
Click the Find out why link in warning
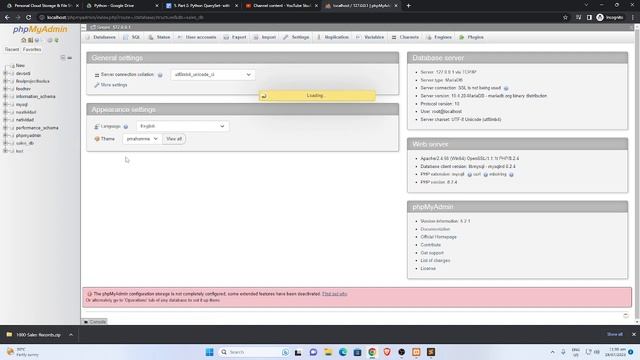coord(334,294)
